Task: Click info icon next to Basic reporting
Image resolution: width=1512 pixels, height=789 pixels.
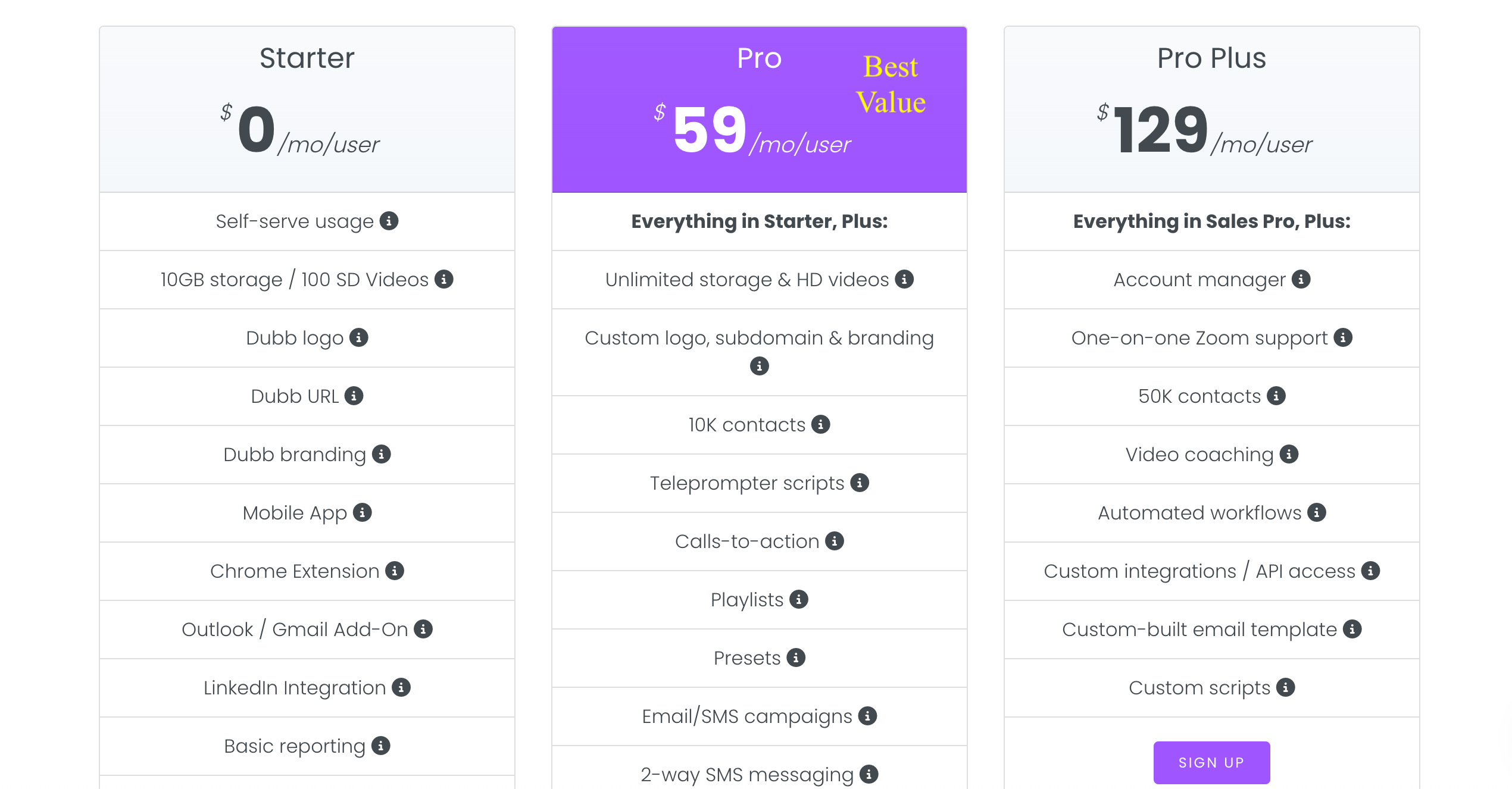Action: click(380, 746)
